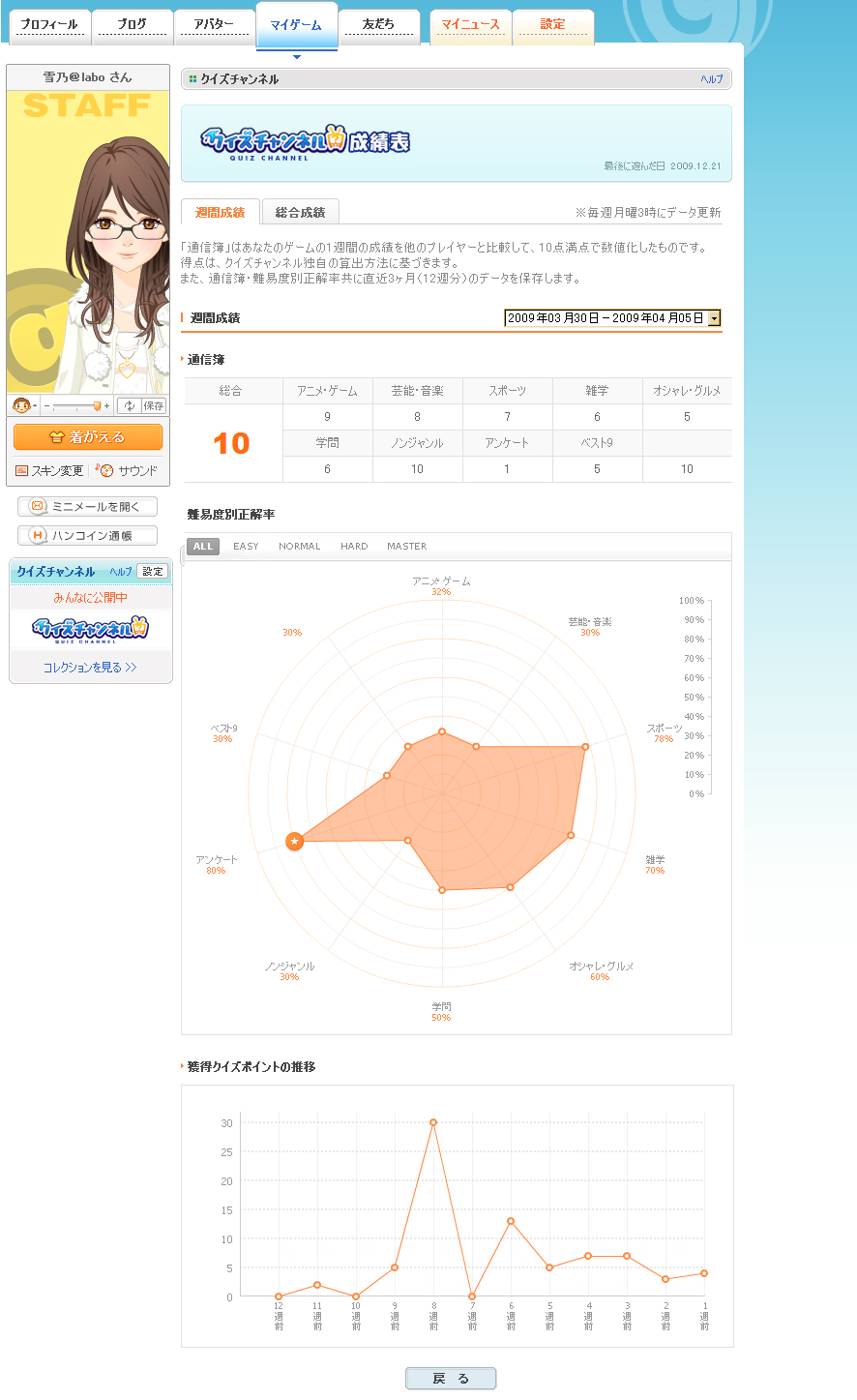The width and height of the screenshot is (857, 1400).
Task: Click the large 総合 score 10
Action: [231, 443]
